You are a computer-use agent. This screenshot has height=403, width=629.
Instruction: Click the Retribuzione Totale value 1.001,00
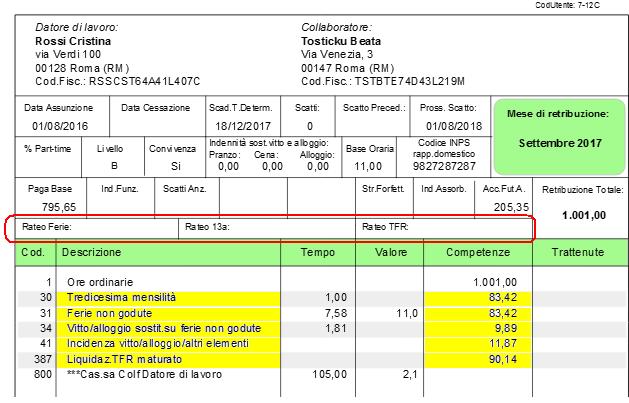[578, 213]
